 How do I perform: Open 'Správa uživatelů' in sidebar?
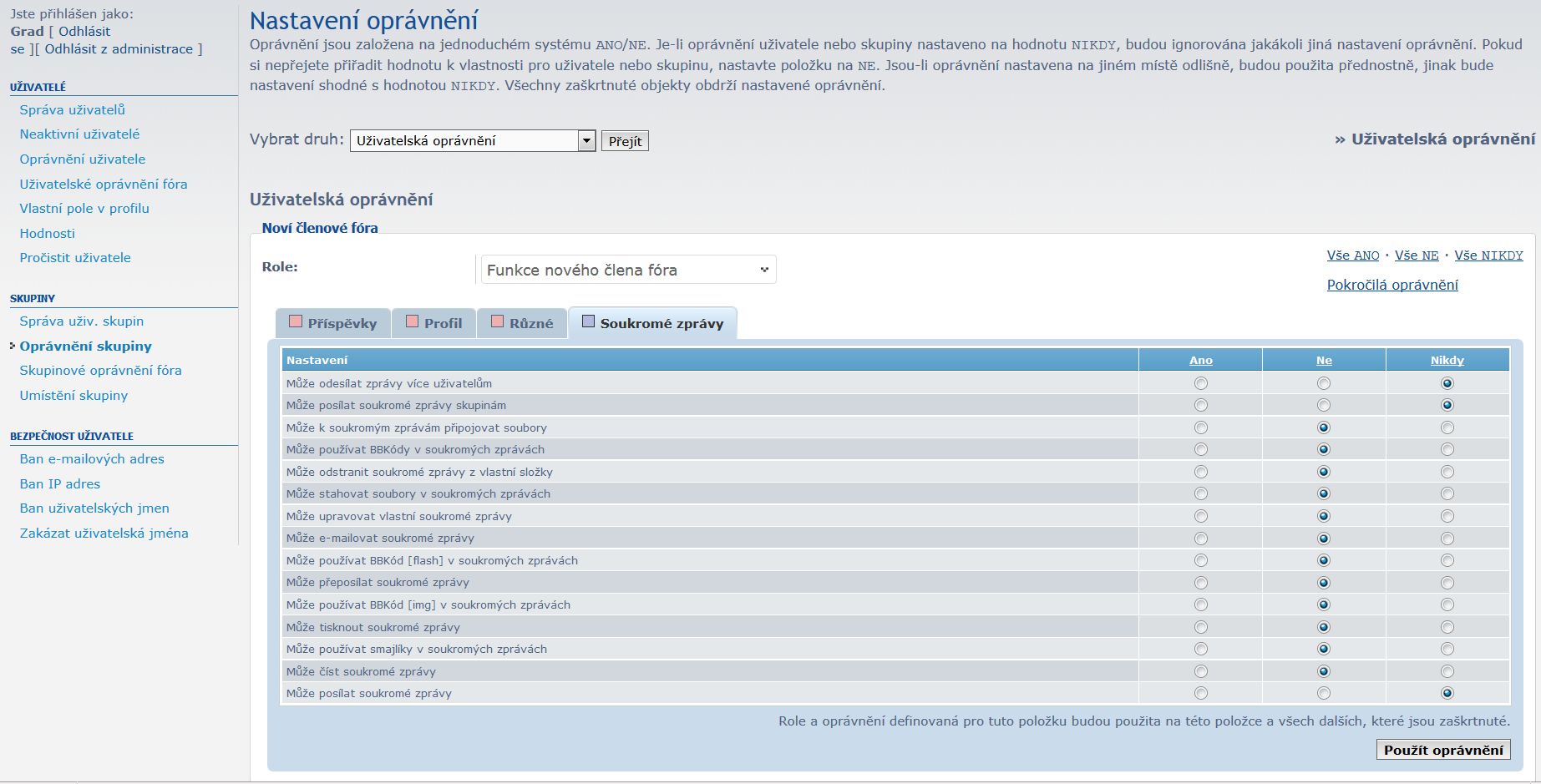tap(73, 109)
